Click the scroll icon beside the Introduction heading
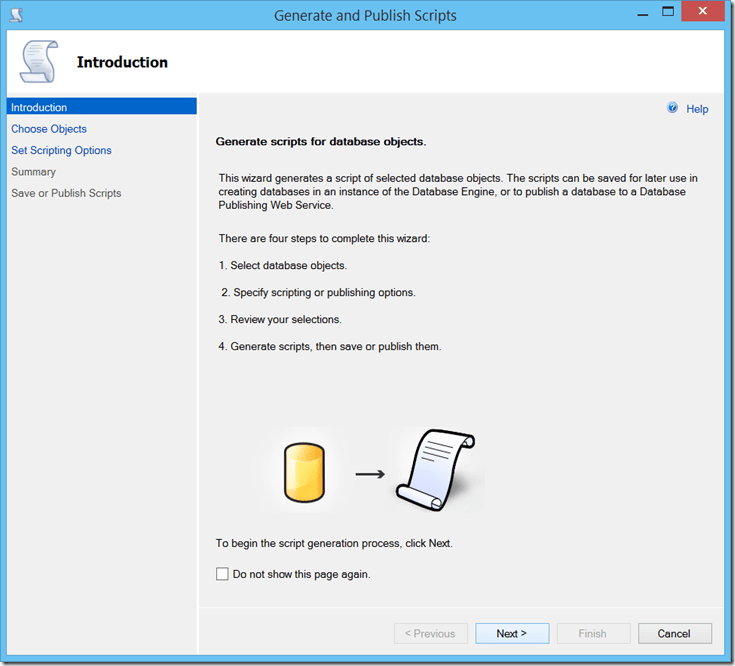735x666 pixels. pyautogui.click(x=39, y=62)
